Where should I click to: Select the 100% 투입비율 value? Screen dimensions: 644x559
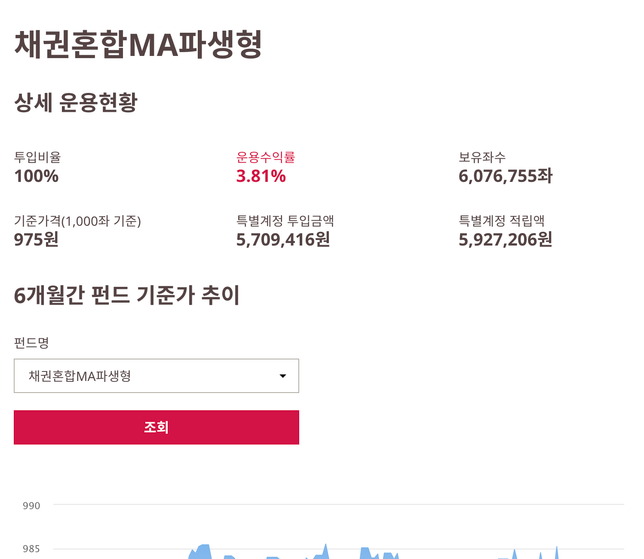(36, 177)
